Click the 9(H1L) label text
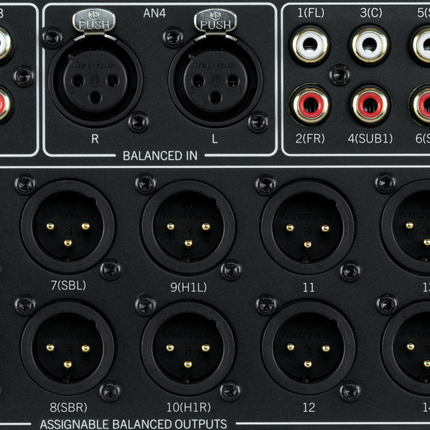430x430 pixels. click(189, 287)
